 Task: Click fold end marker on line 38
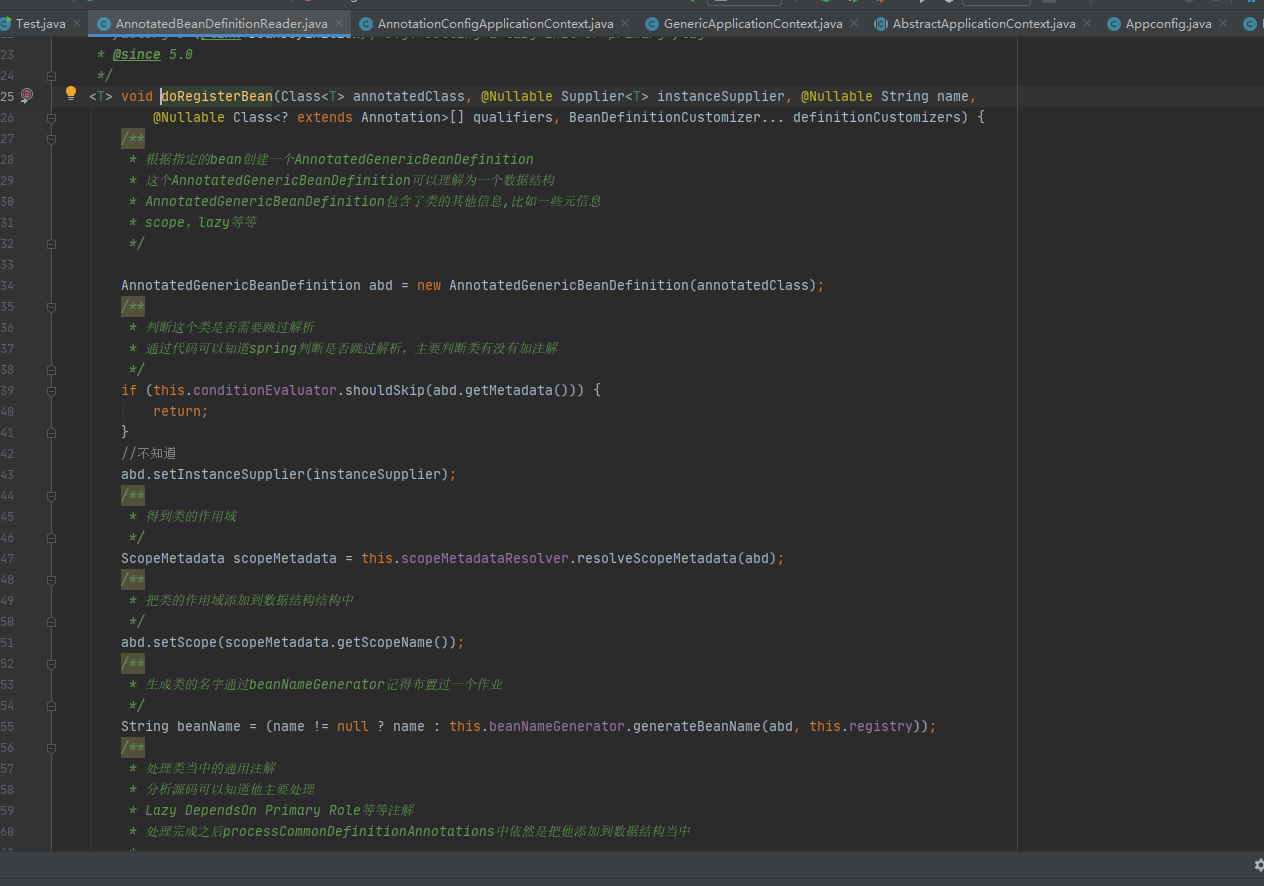[51, 369]
